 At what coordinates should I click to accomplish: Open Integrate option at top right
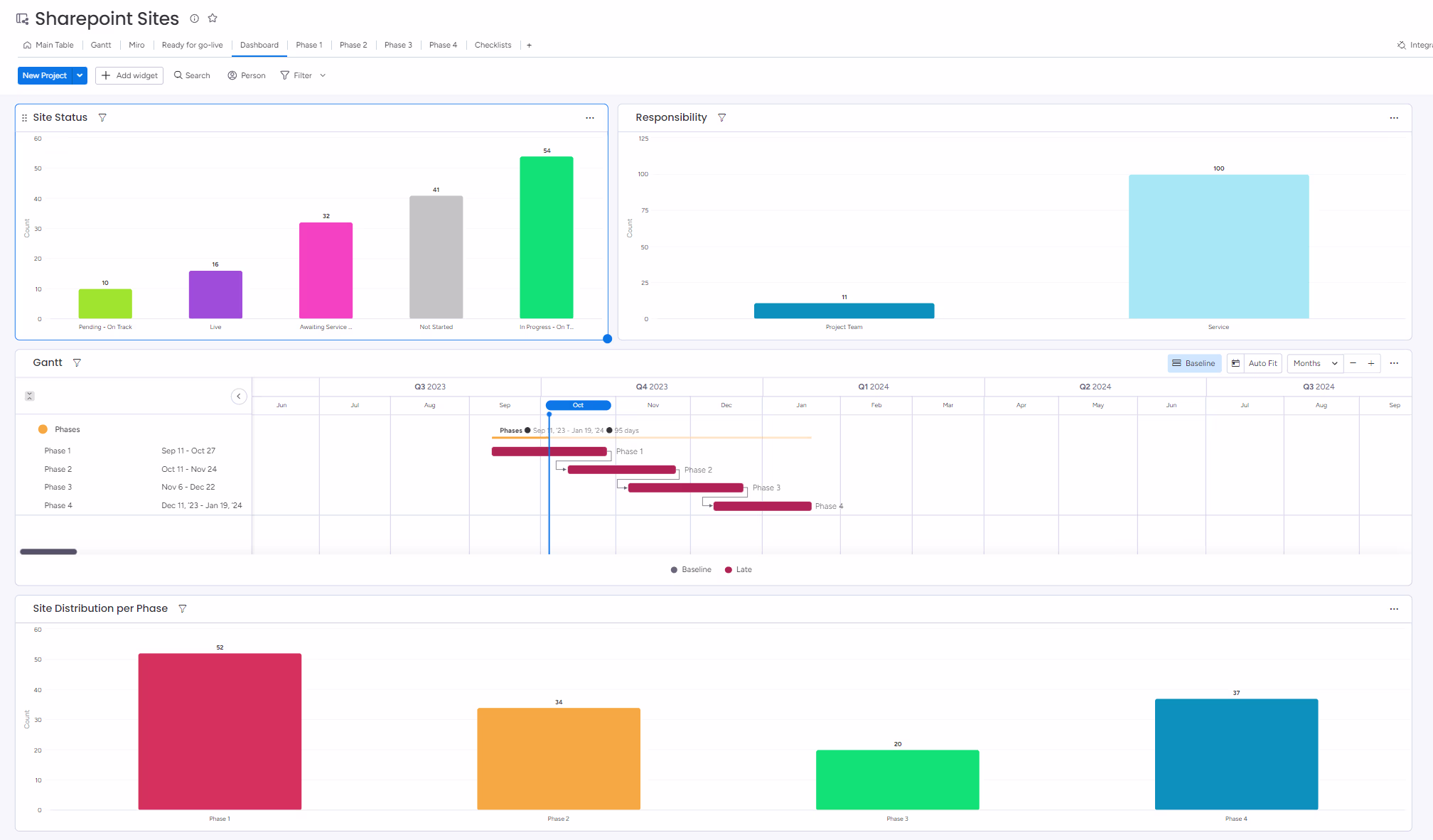[1415, 45]
